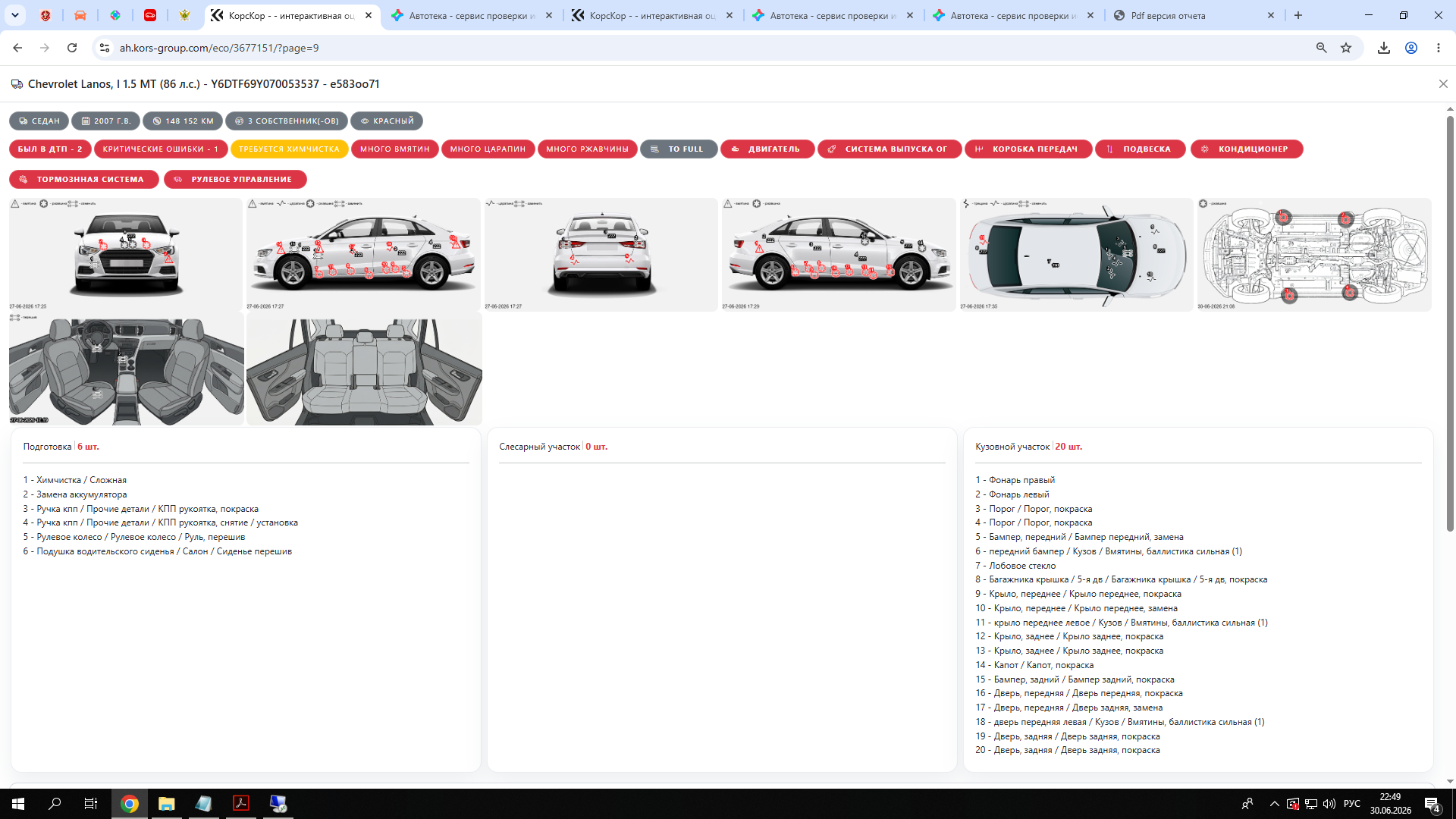Open Chrome zoom magnifier icon
The height and width of the screenshot is (819, 1456).
(1322, 48)
